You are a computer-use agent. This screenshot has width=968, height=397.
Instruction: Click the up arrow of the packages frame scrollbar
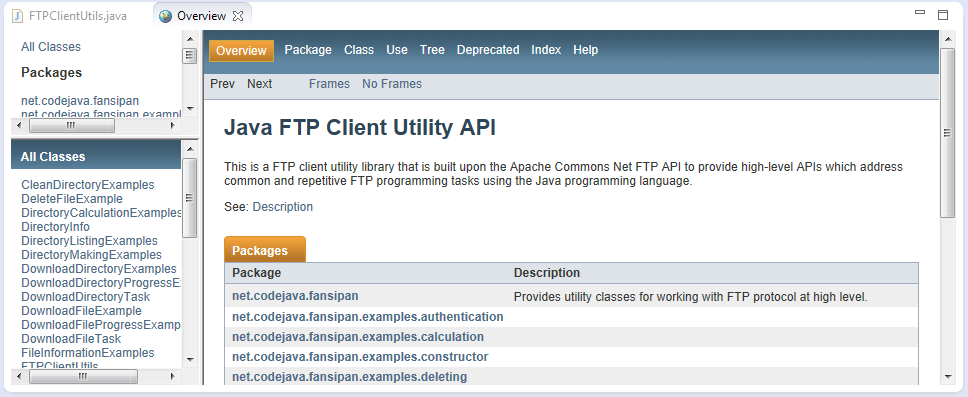click(190, 38)
